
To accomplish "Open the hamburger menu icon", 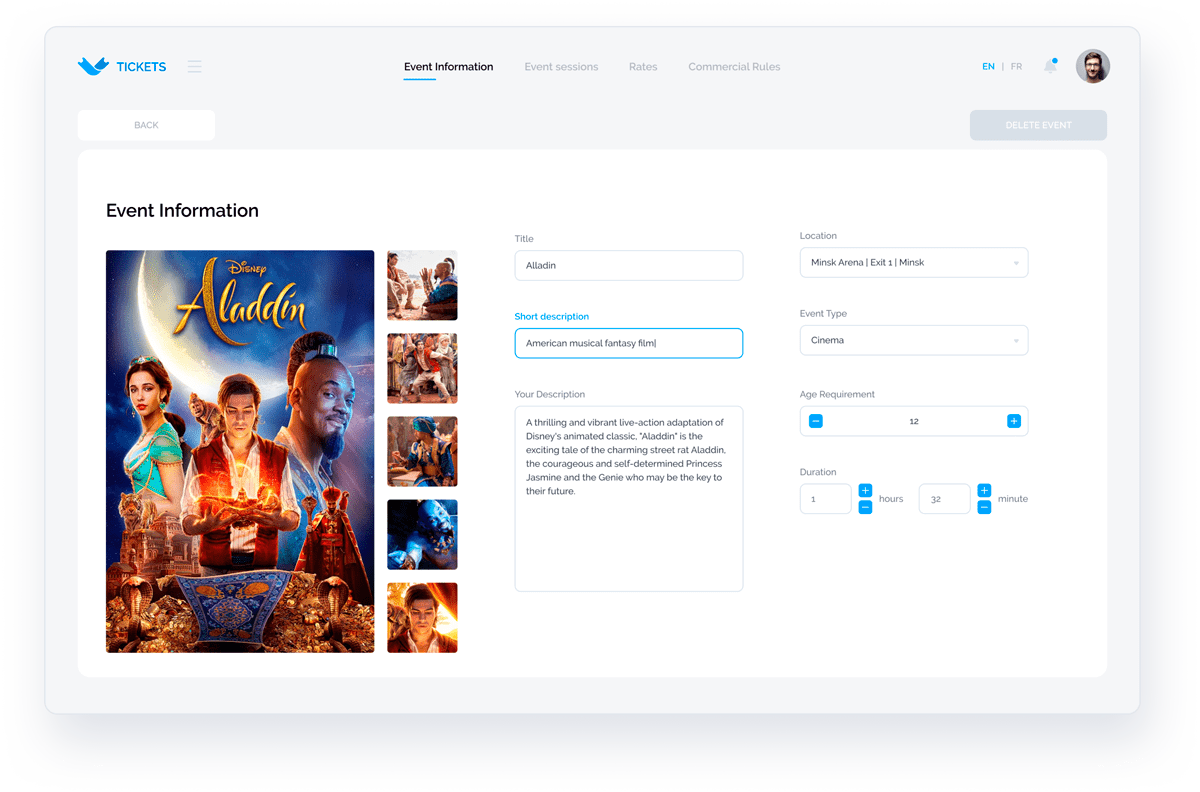I will [194, 66].
